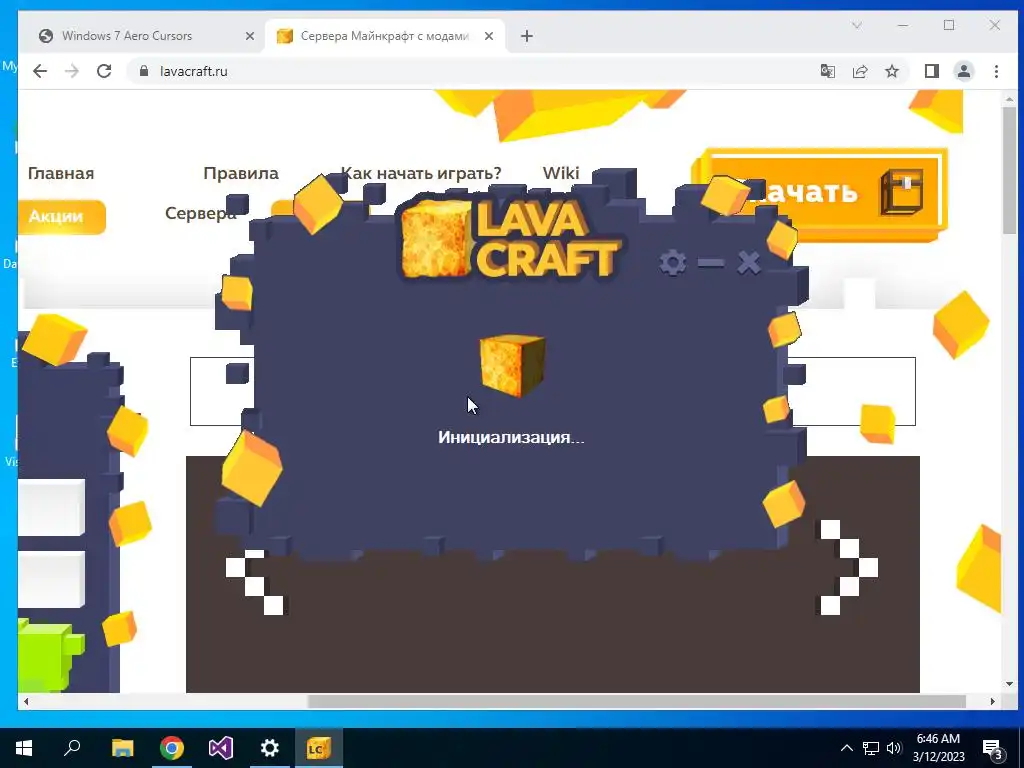
Task: Open Chrome profile avatar
Action: point(964,71)
